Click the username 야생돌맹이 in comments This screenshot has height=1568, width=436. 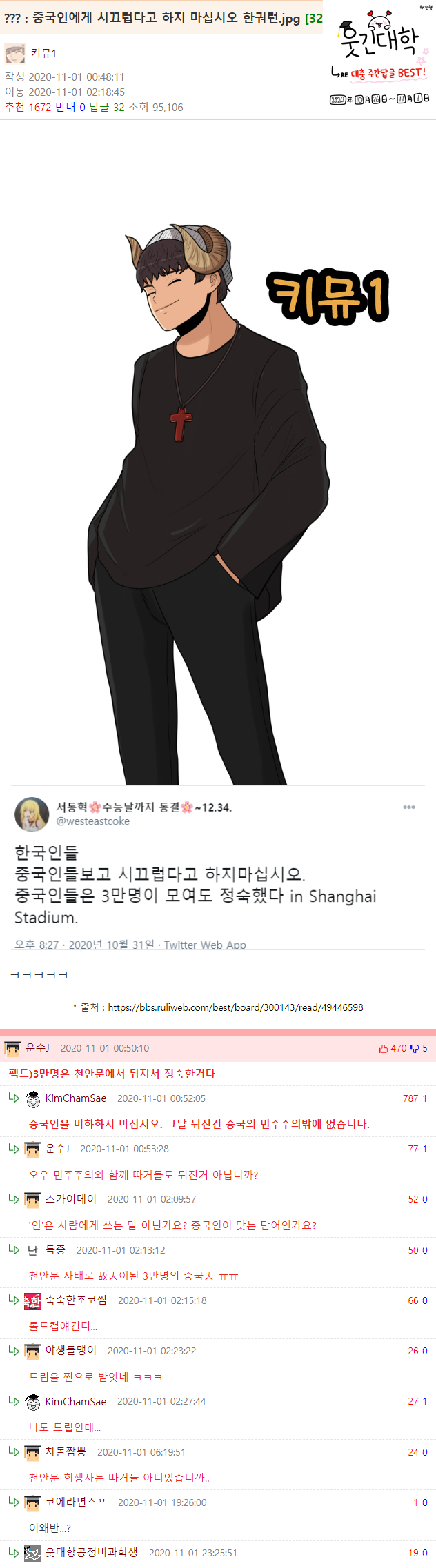[71, 1351]
